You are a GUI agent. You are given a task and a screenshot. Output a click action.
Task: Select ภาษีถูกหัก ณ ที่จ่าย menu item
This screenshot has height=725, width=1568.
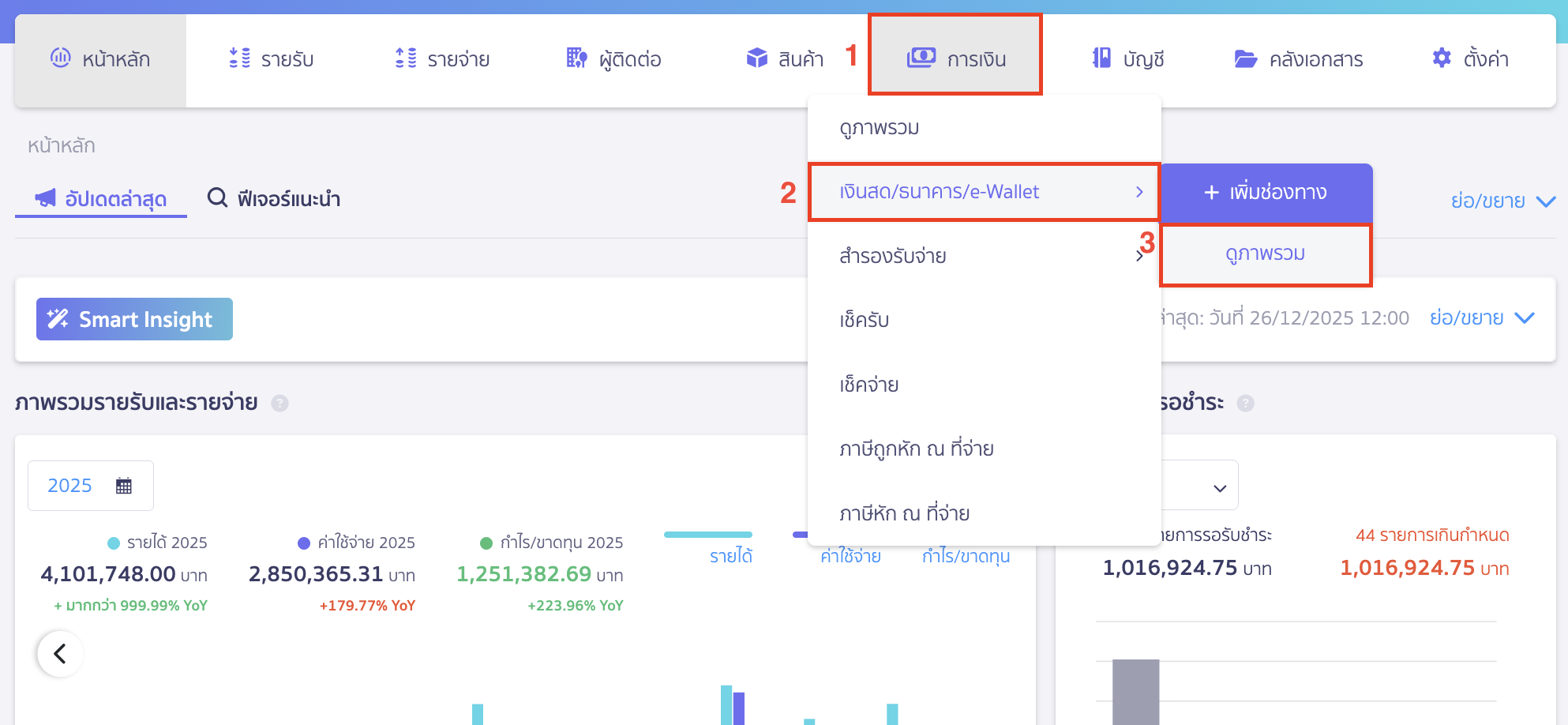916,449
